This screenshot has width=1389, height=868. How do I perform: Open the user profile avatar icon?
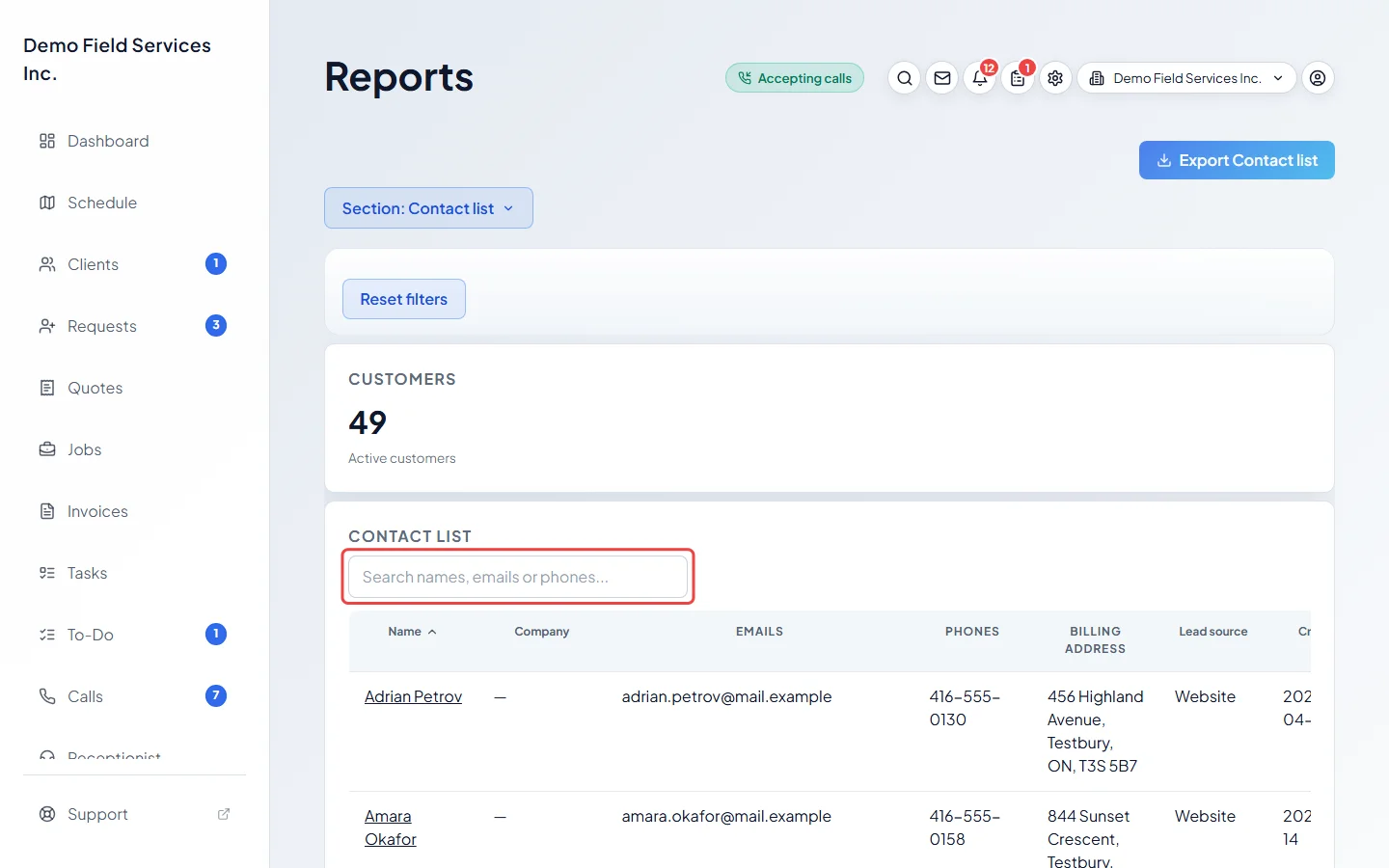1318,78
